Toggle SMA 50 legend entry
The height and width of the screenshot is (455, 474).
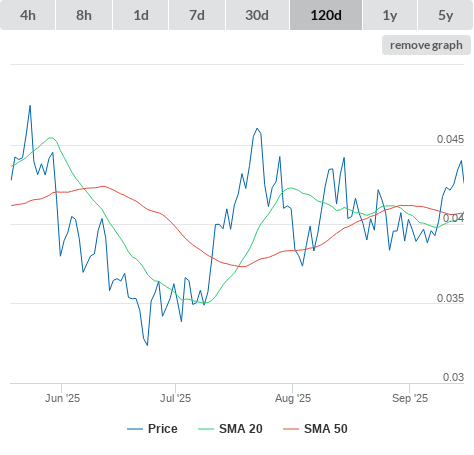tap(315, 429)
